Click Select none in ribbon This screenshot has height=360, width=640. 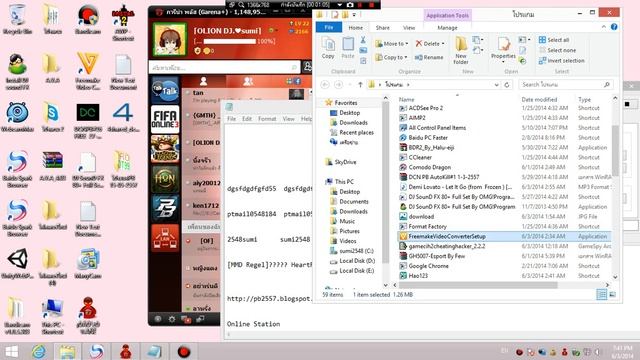coord(558,50)
